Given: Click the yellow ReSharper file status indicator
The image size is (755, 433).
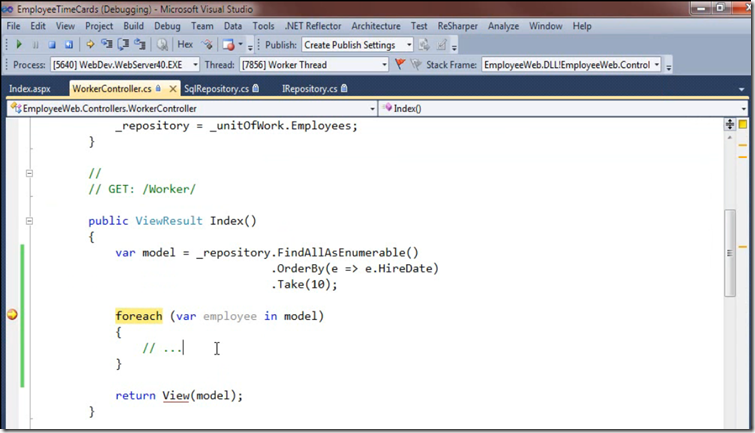Looking at the screenshot, I should tap(743, 124).
